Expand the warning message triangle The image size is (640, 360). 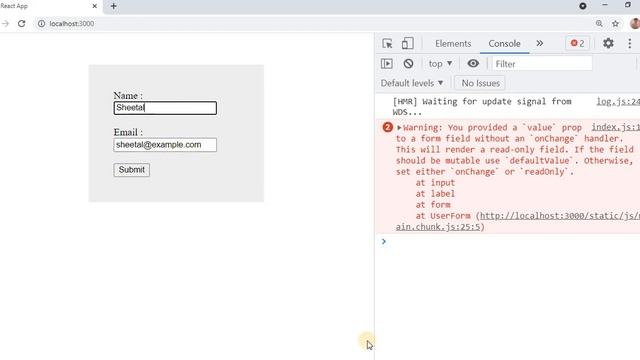[x=399, y=128]
